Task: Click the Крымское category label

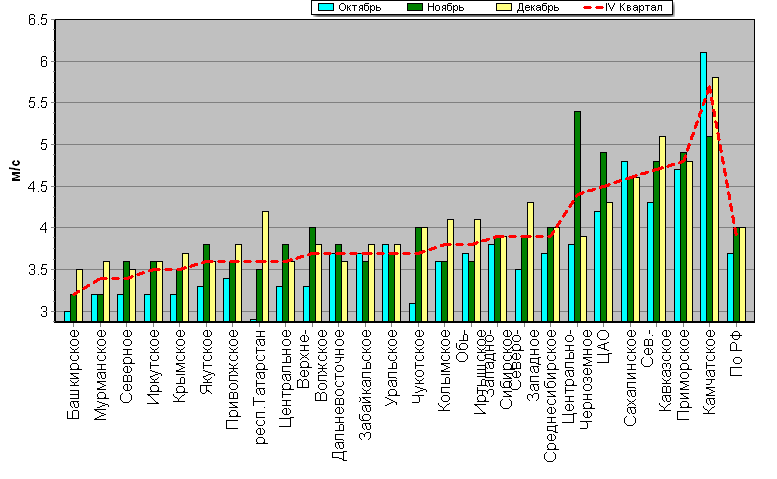Action: [x=179, y=366]
